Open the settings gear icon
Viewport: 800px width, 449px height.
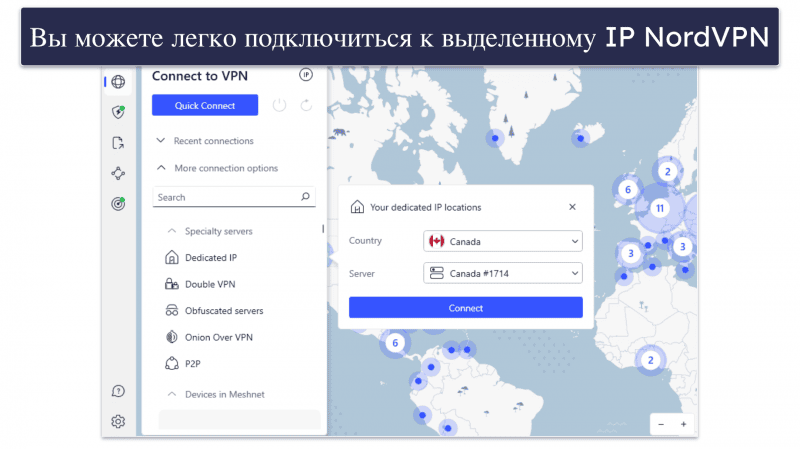[118, 421]
